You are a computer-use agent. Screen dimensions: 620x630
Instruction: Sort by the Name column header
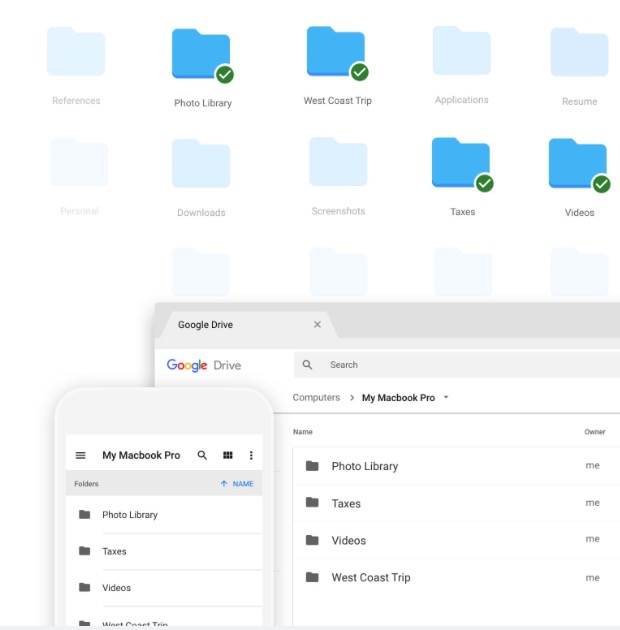pos(303,432)
